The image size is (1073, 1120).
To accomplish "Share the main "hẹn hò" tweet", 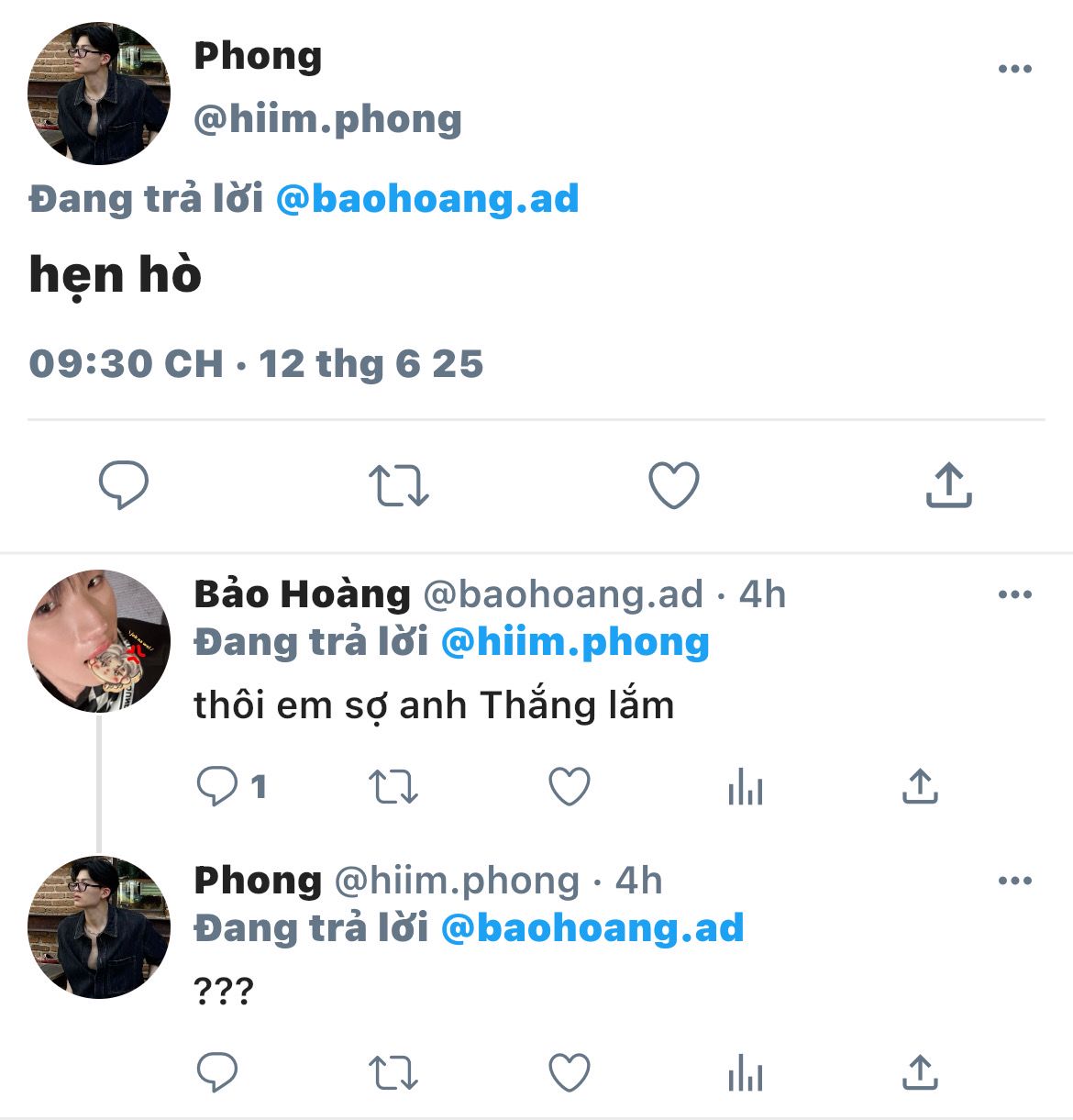I will point(948,485).
